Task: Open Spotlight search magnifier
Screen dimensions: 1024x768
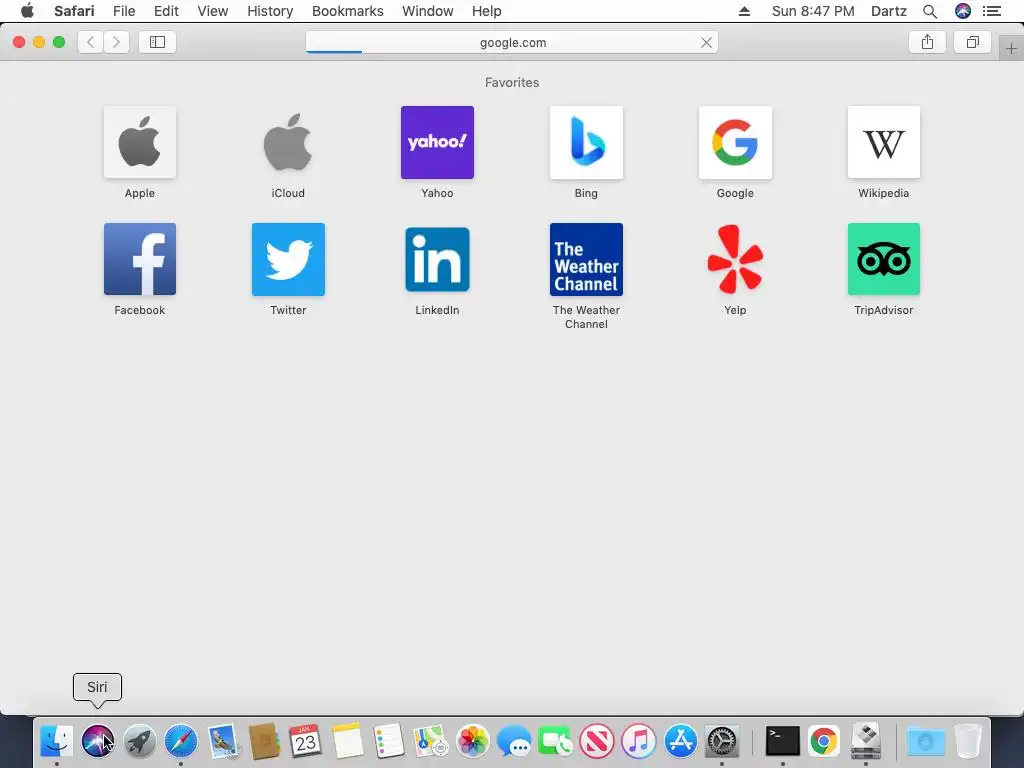Action: point(930,11)
